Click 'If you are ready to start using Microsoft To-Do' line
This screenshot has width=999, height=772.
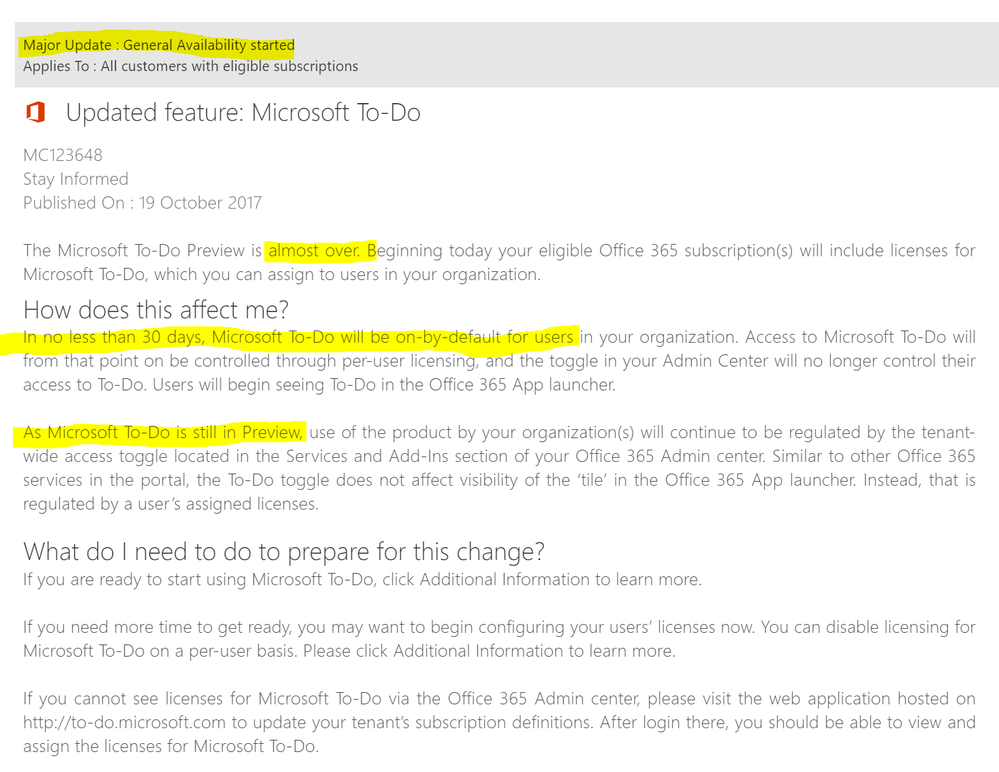[x=362, y=580]
